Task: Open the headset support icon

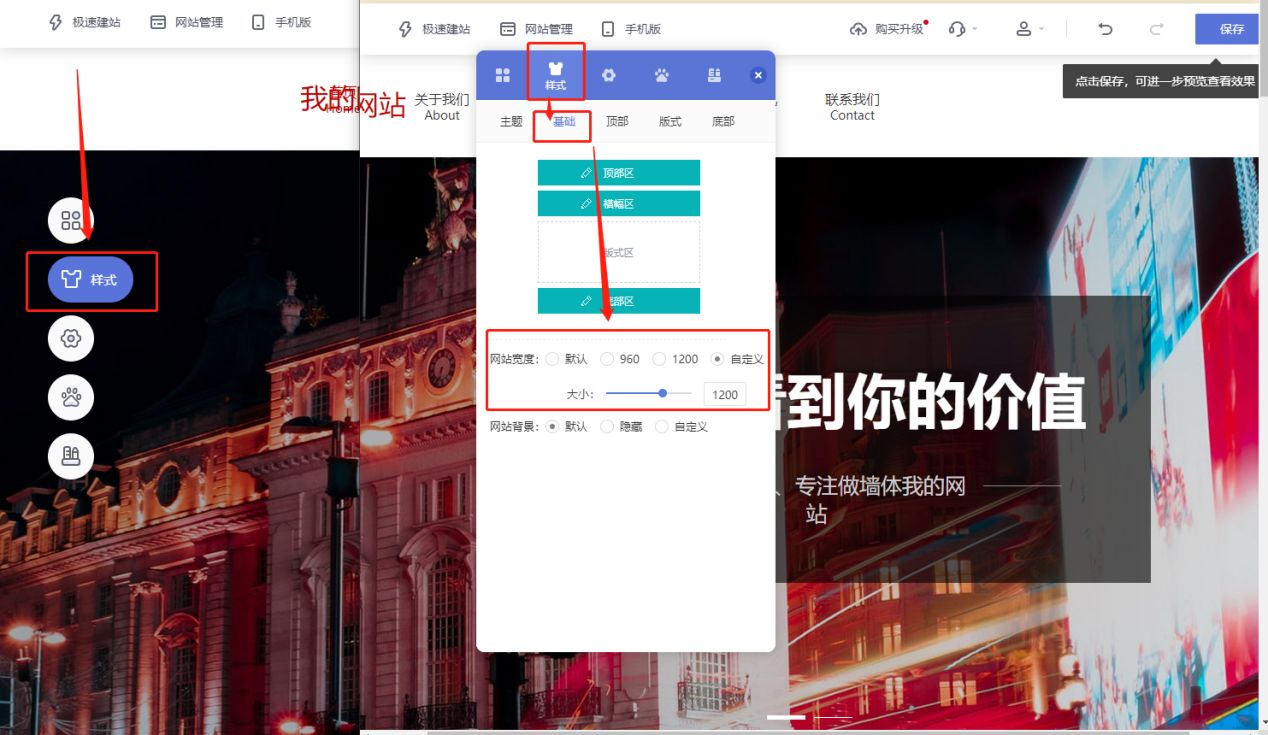Action: pos(957,29)
